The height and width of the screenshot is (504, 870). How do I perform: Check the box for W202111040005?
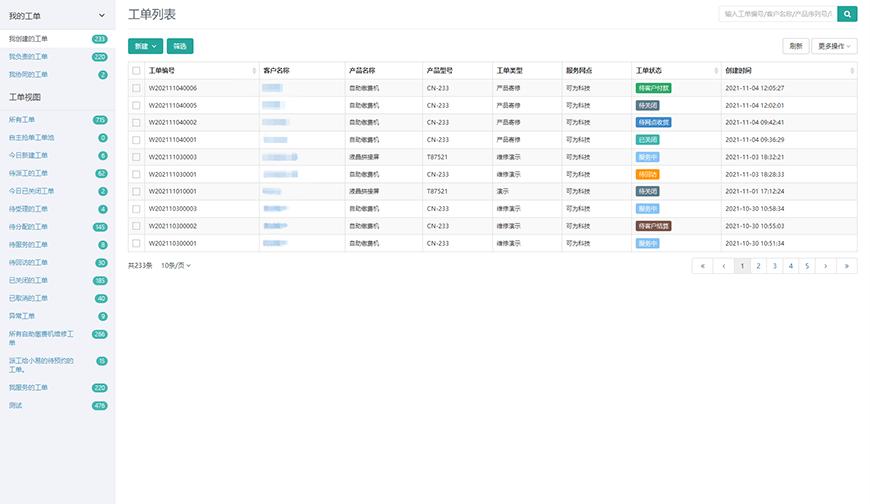click(136, 105)
